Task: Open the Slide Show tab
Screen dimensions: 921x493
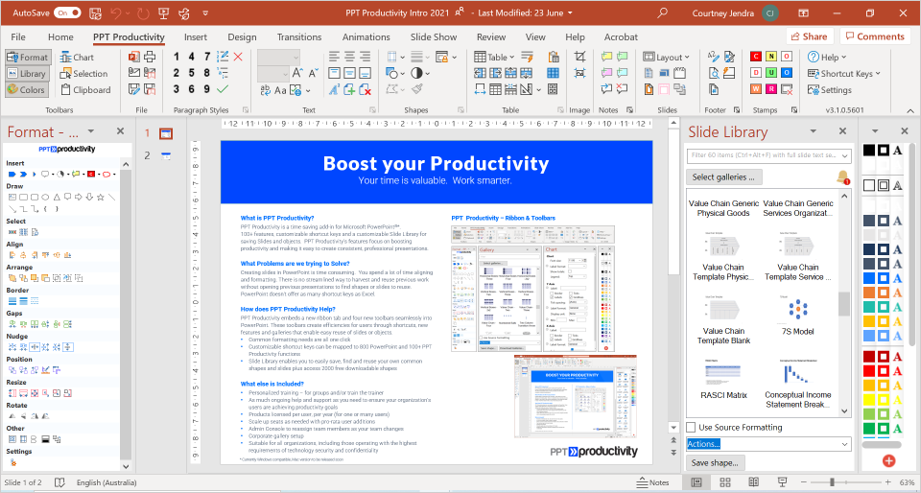Action: click(432, 37)
